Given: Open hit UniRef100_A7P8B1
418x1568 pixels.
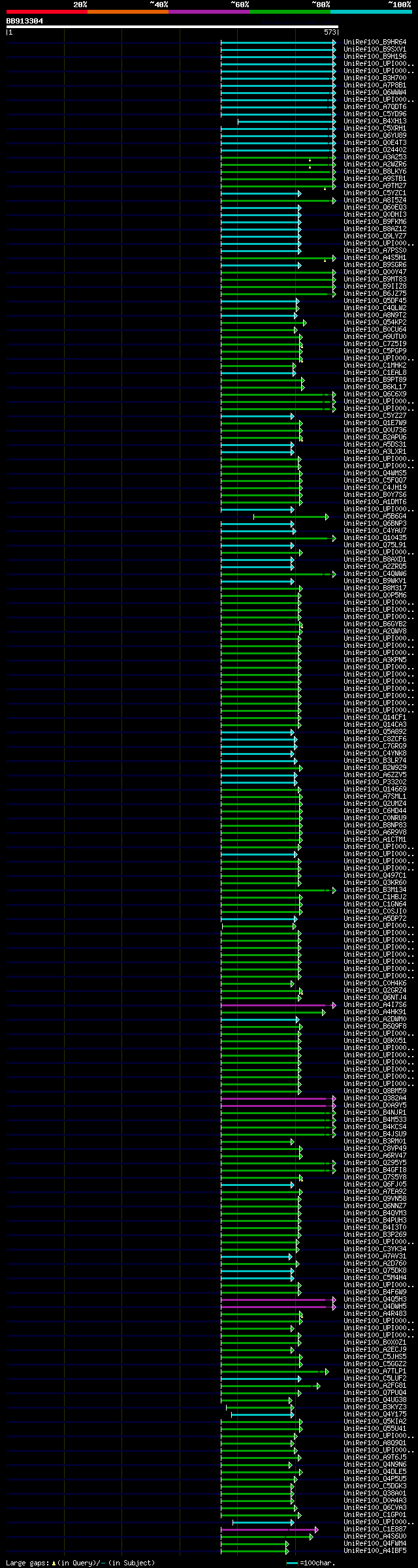Looking at the screenshot, I should [x=375, y=86].
